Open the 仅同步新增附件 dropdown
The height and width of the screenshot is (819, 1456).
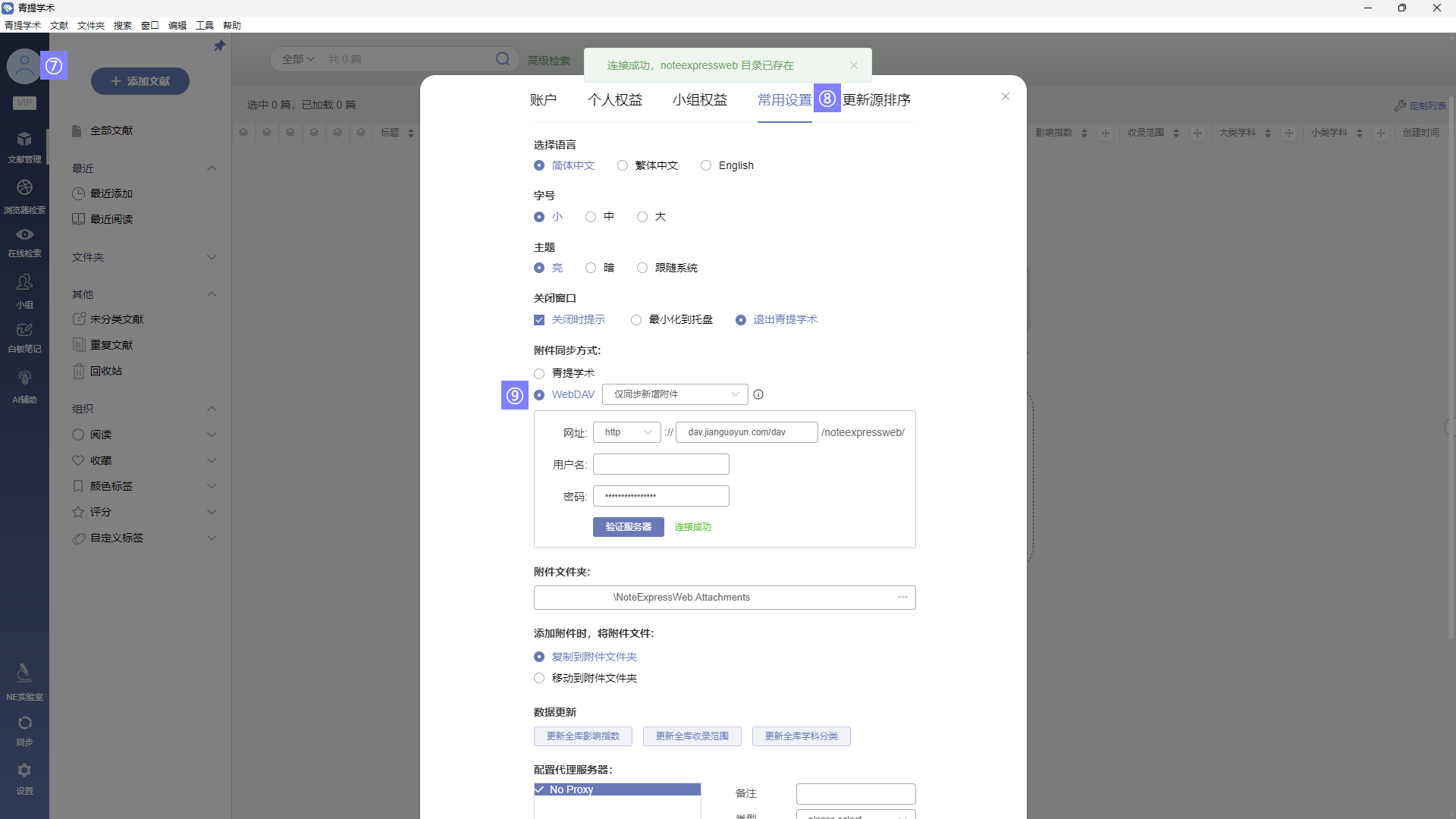(675, 394)
